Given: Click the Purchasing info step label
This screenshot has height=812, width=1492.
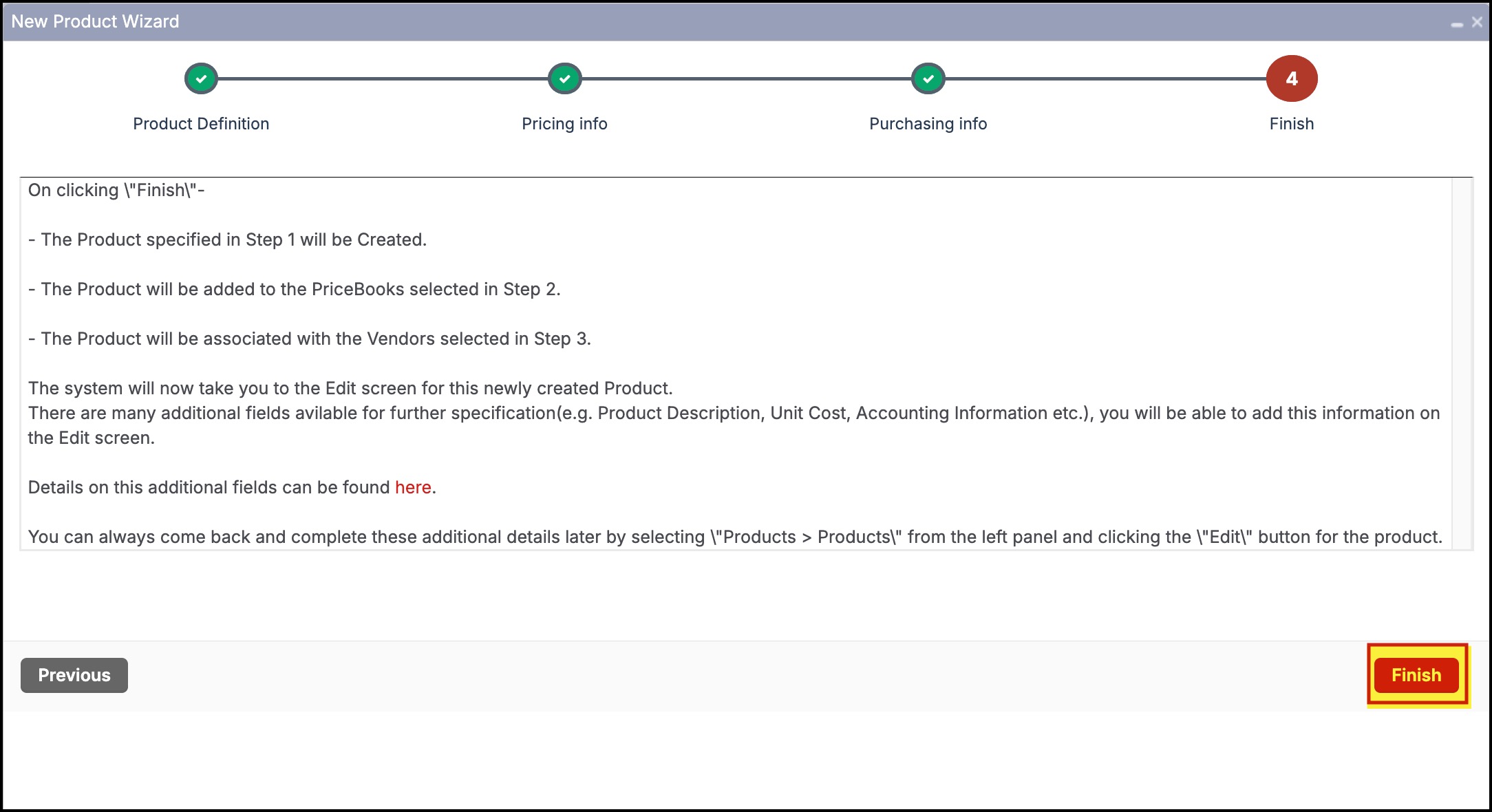Looking at the screenshot, I should click(x=928, y=124).
